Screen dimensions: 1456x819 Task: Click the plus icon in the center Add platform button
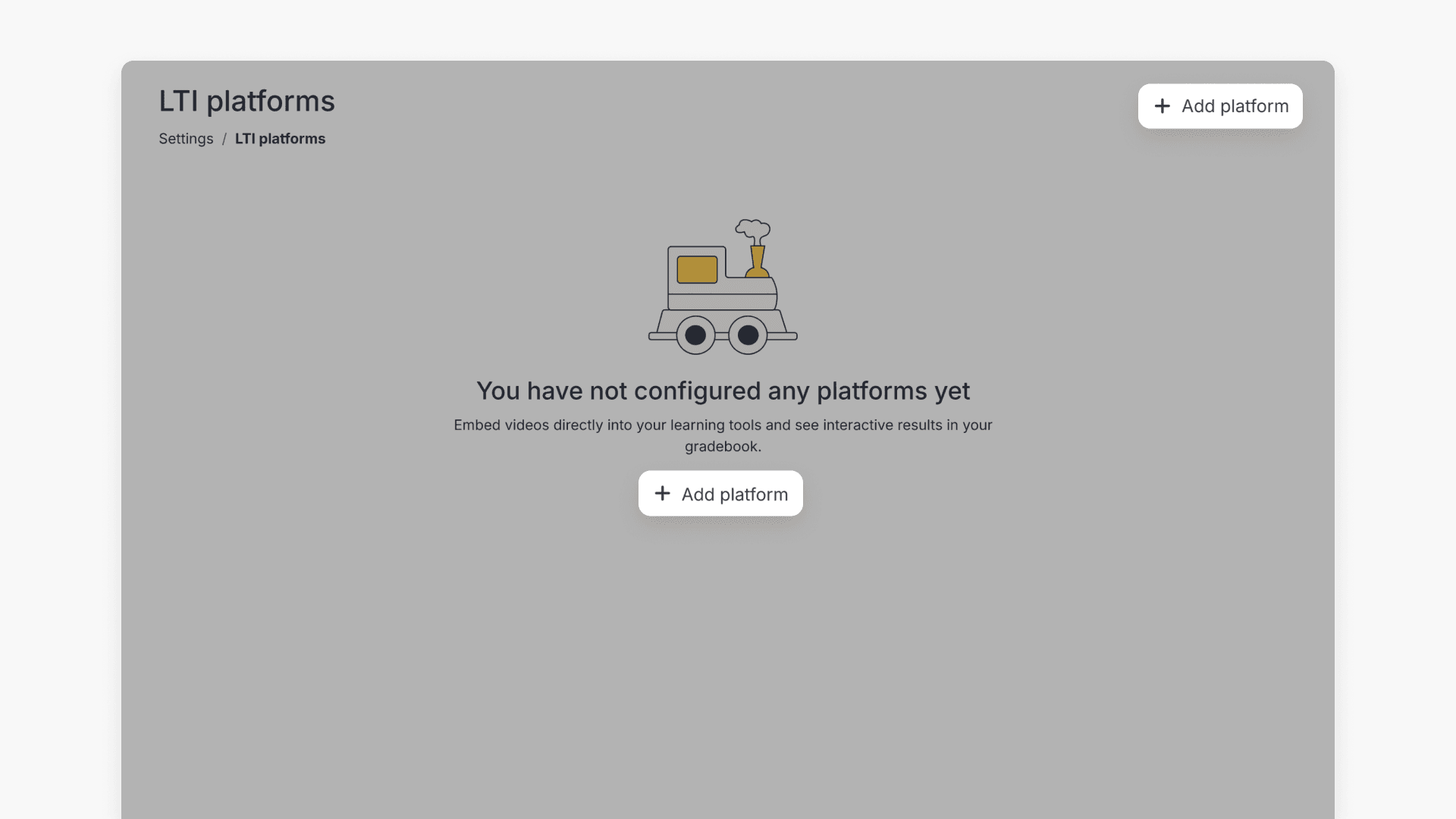click(664, 493)
